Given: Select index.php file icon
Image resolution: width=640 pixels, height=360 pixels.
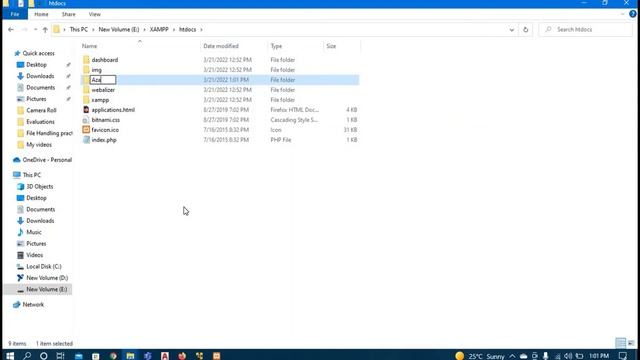Looking at the screenshot, I should pos(86,140).
